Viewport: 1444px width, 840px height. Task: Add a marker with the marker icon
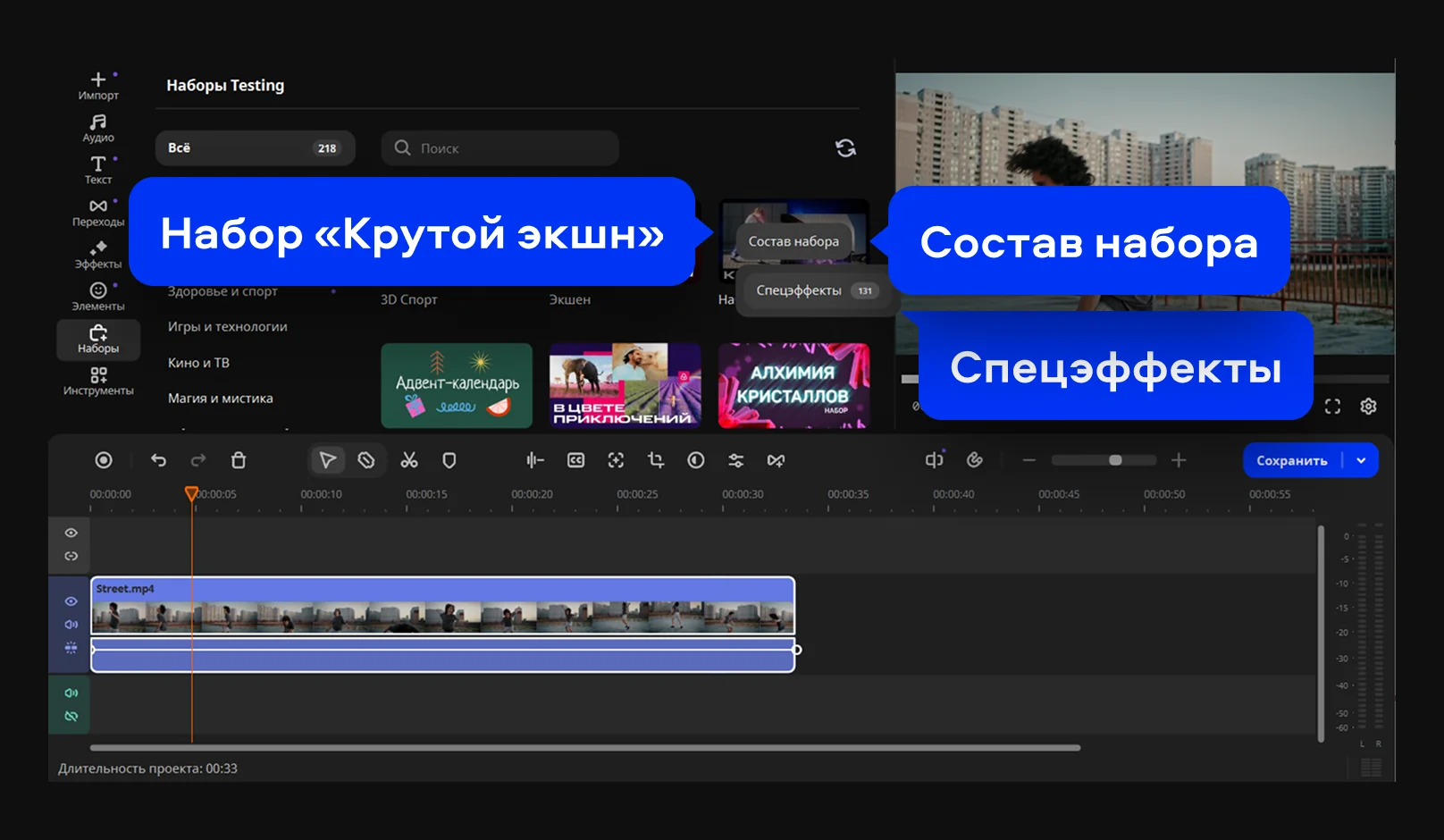pos(449,460)
